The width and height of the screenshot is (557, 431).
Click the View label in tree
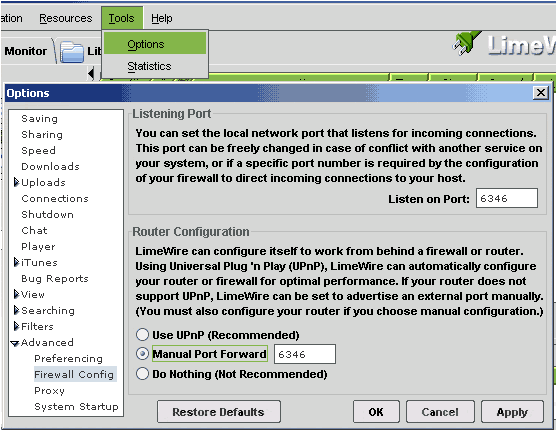(33, 295)
